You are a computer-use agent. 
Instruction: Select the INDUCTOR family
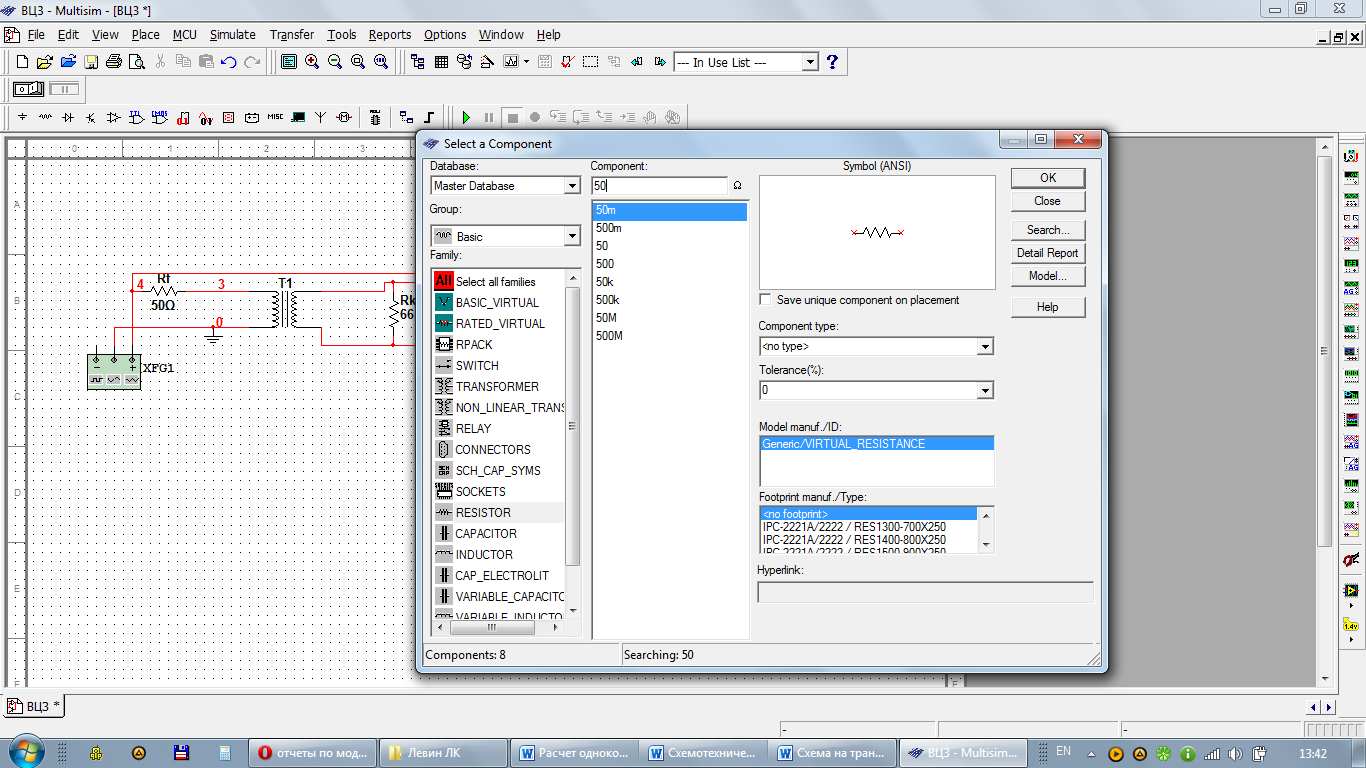[x=484, y=555]
